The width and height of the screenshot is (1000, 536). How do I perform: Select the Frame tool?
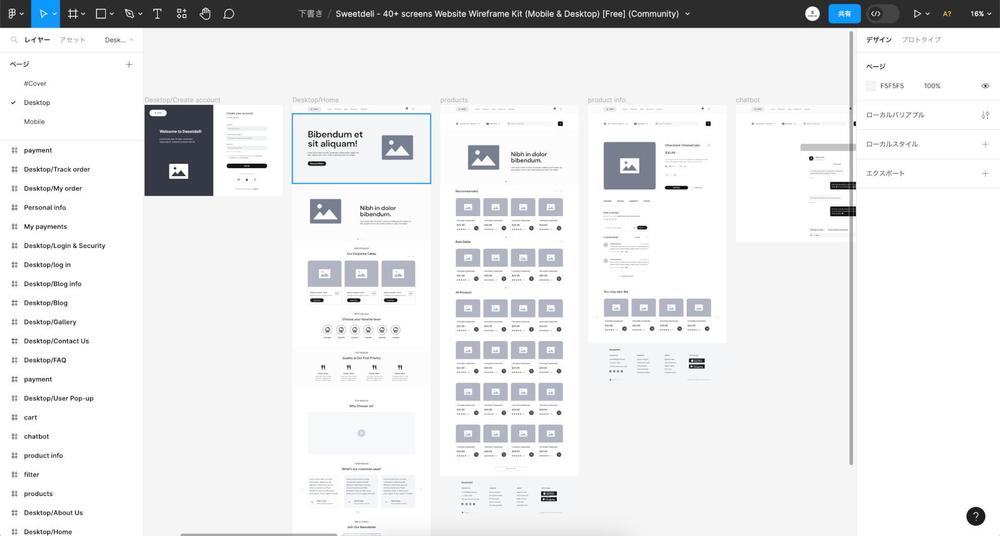73,13
